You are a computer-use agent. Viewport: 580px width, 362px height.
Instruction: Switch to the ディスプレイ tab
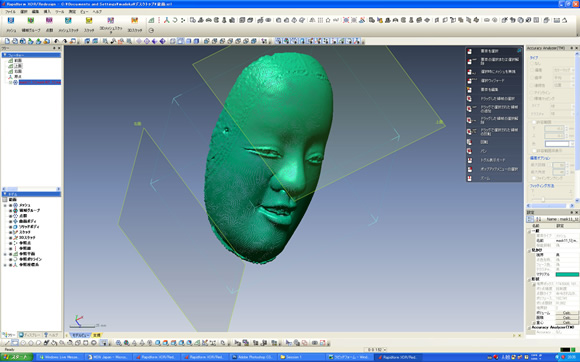pos(30,335)
